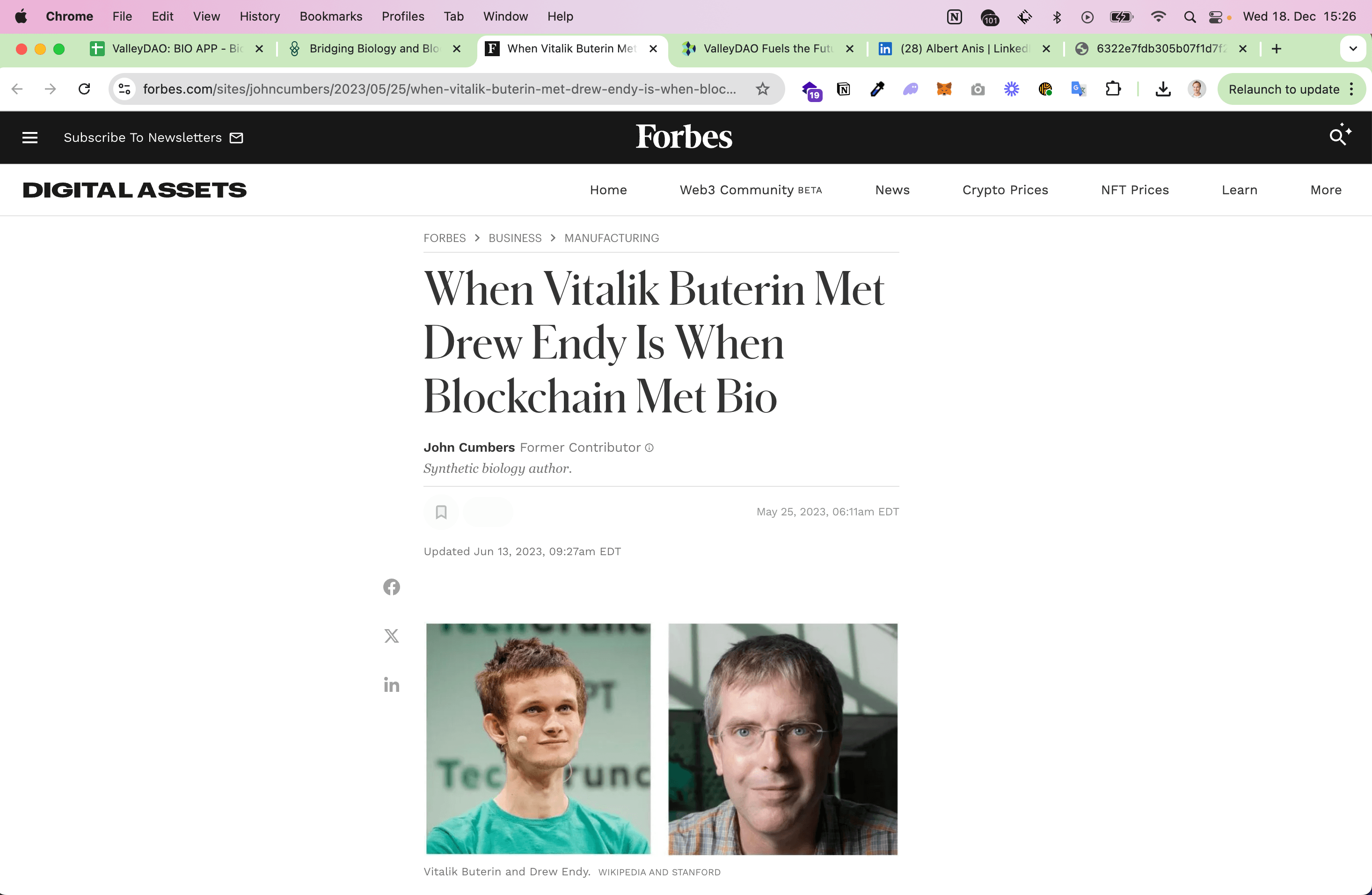Open the Crypto Prices link
Screen dimensions: 1372x895
[x=1005, y=190]
